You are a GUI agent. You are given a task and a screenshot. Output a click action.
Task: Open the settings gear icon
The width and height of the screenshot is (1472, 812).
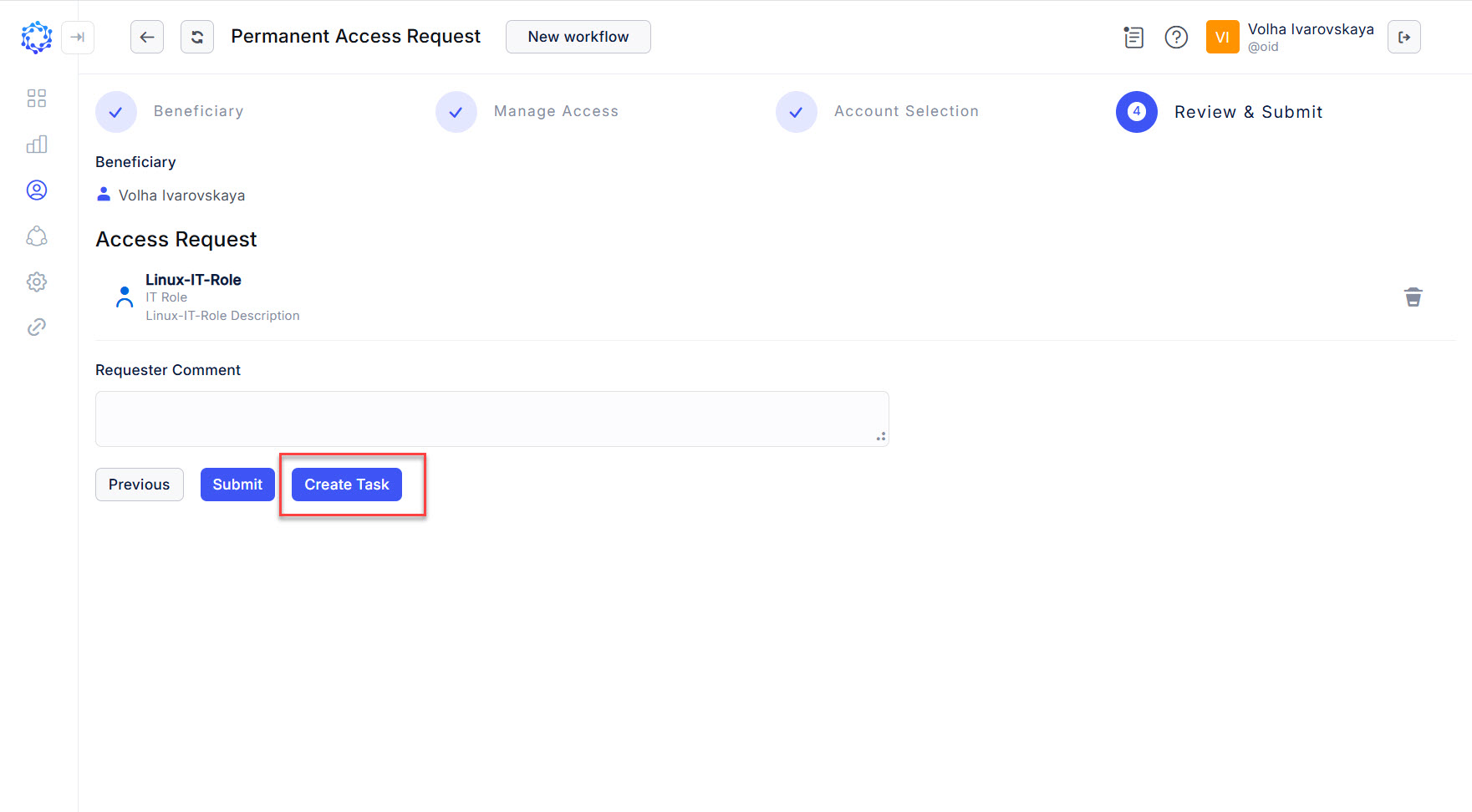point(37,282)
